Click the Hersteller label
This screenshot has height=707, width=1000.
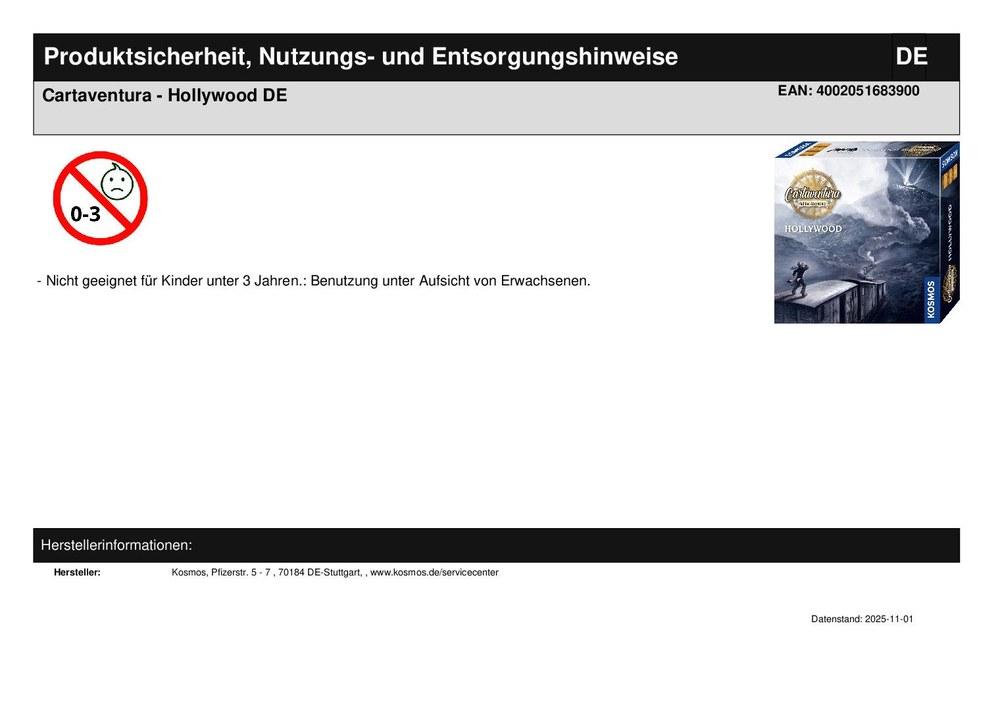[x=77, y=572]
